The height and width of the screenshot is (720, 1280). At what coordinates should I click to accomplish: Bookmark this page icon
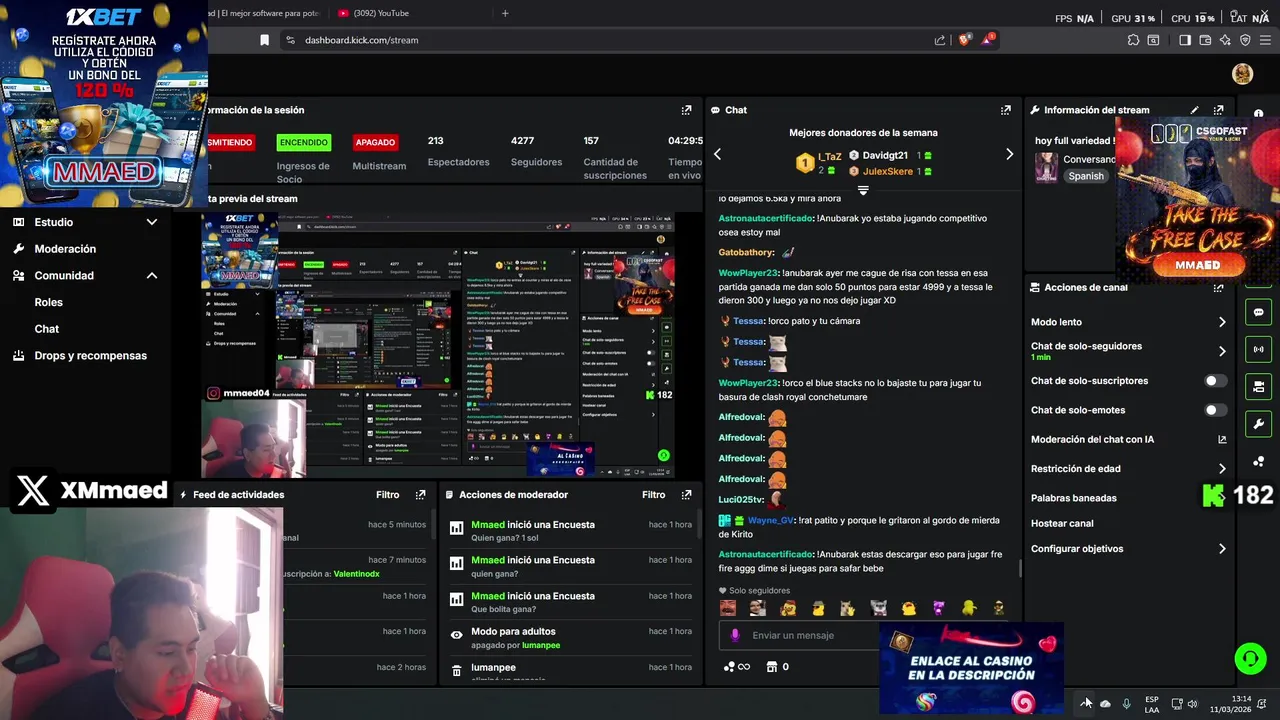coord(264,40)
